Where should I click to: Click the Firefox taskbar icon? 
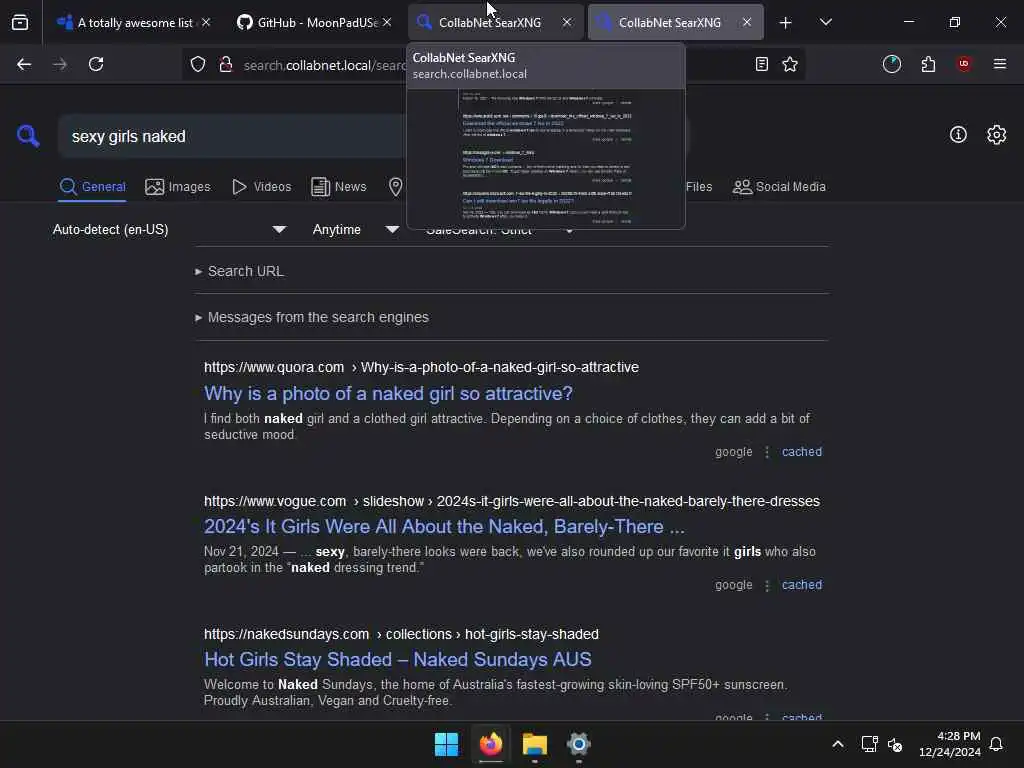[x=491, y=744]
